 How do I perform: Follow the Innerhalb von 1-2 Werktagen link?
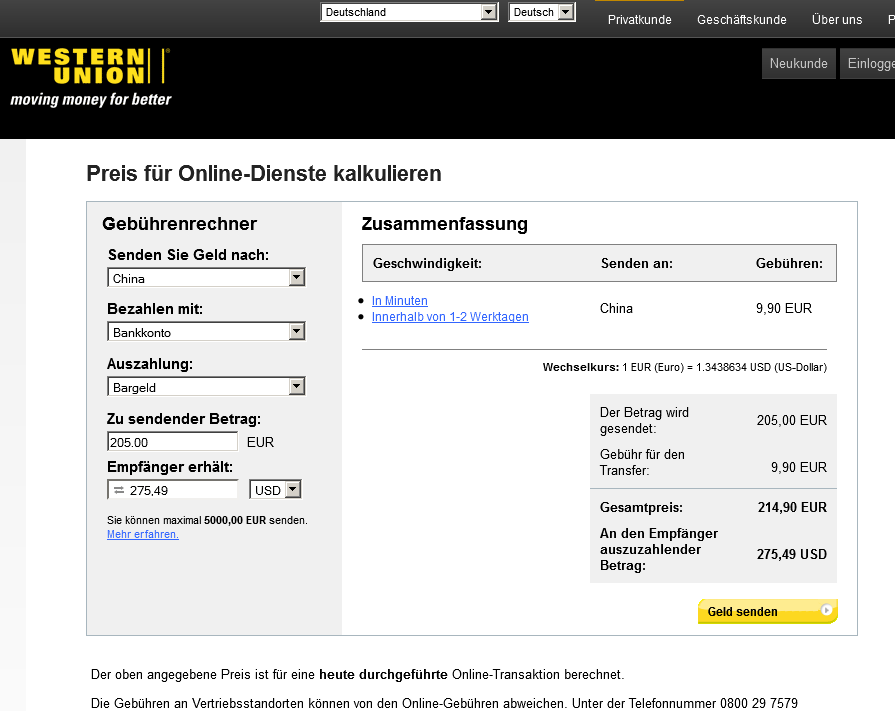[x=450, y=317]
